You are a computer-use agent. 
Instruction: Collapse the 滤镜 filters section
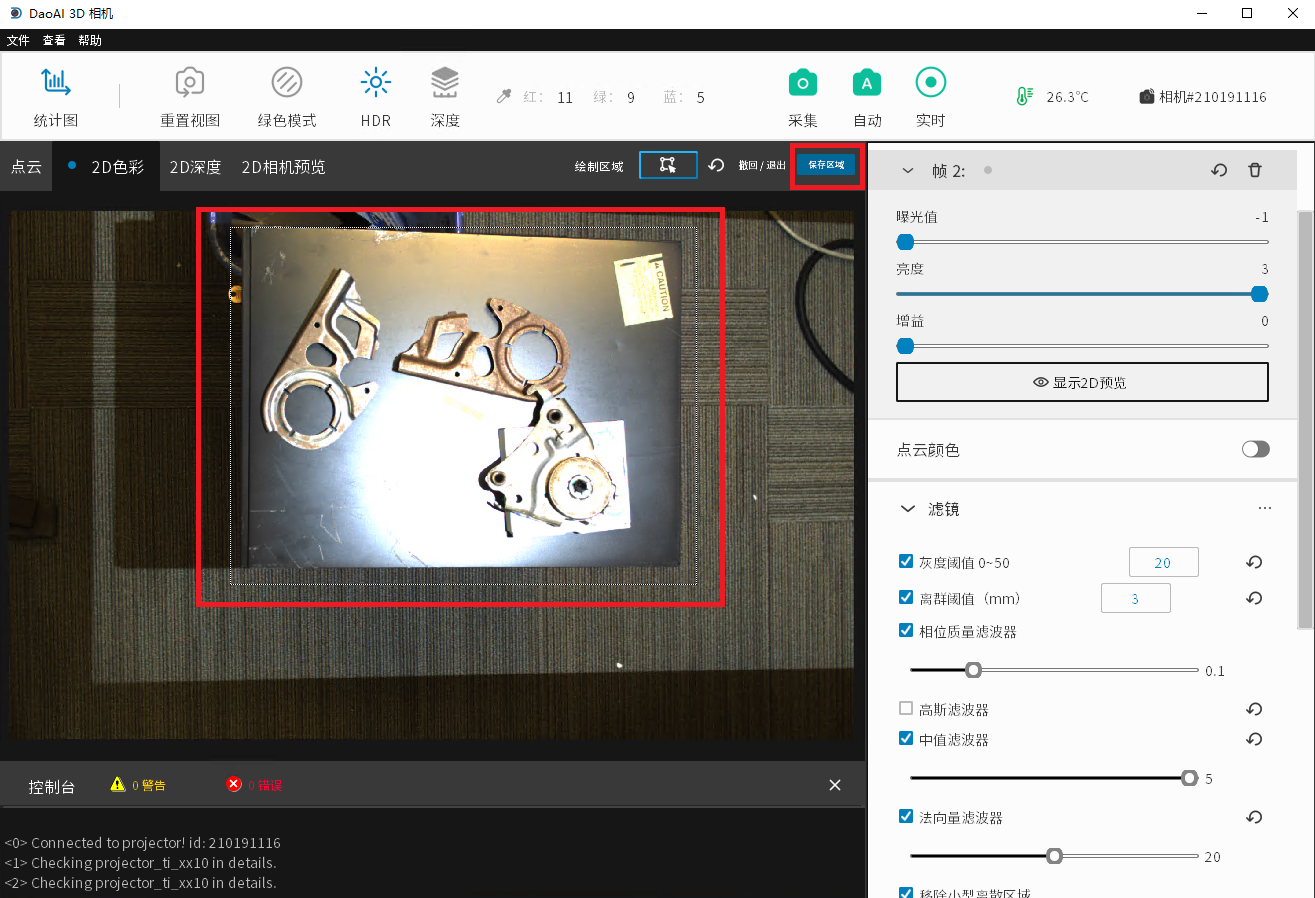[x=908, y=509]
